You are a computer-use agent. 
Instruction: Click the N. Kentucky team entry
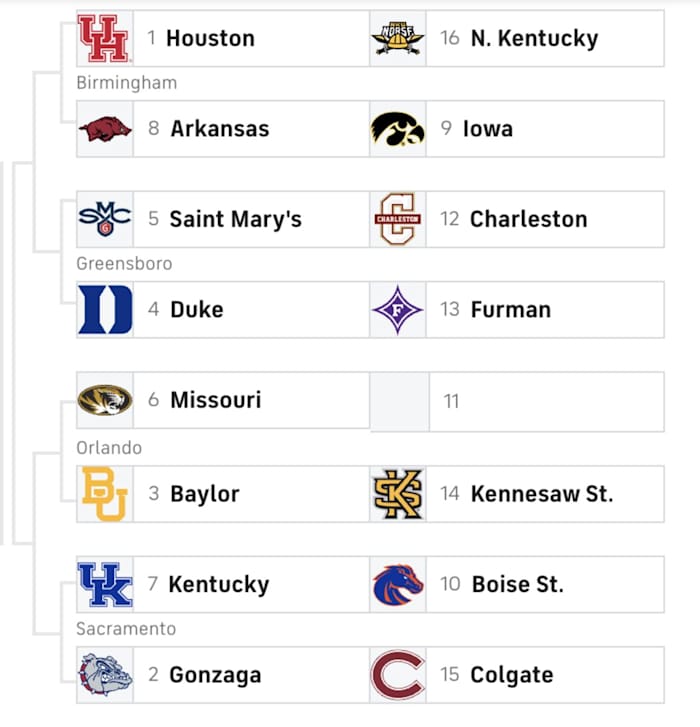point(532,38)
